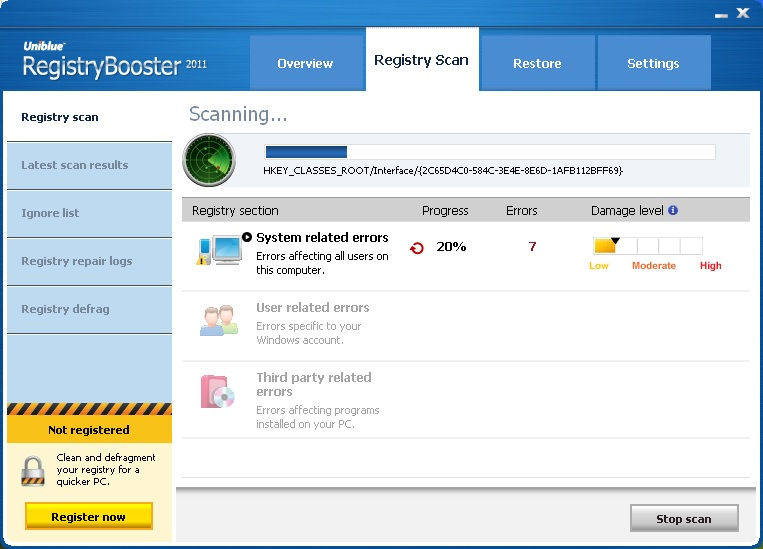The height and width of the screenshot is (549, 763).
Task: Click the yellow damage level meter
Action: (648, 246)
